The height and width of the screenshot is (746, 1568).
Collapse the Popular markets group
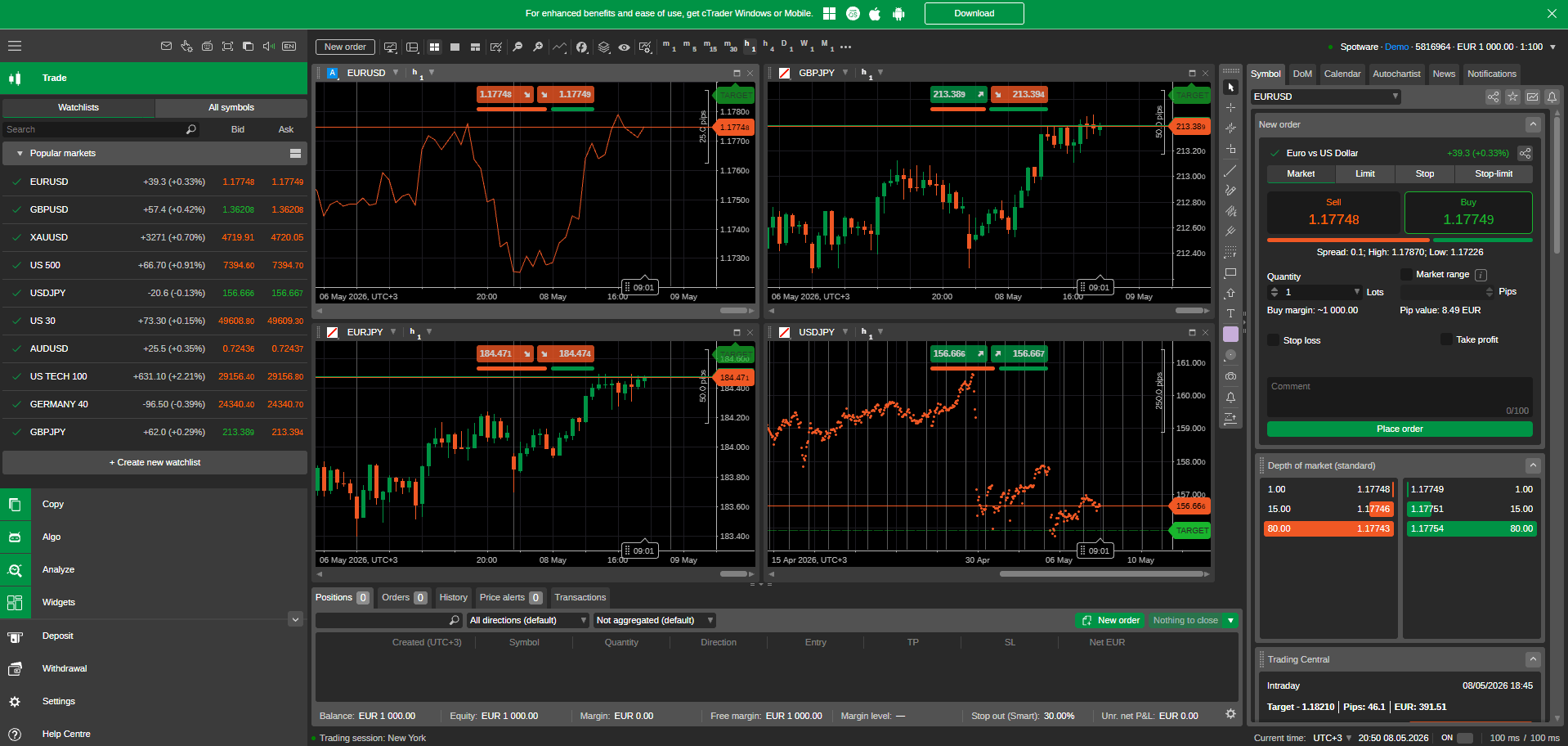20,153
